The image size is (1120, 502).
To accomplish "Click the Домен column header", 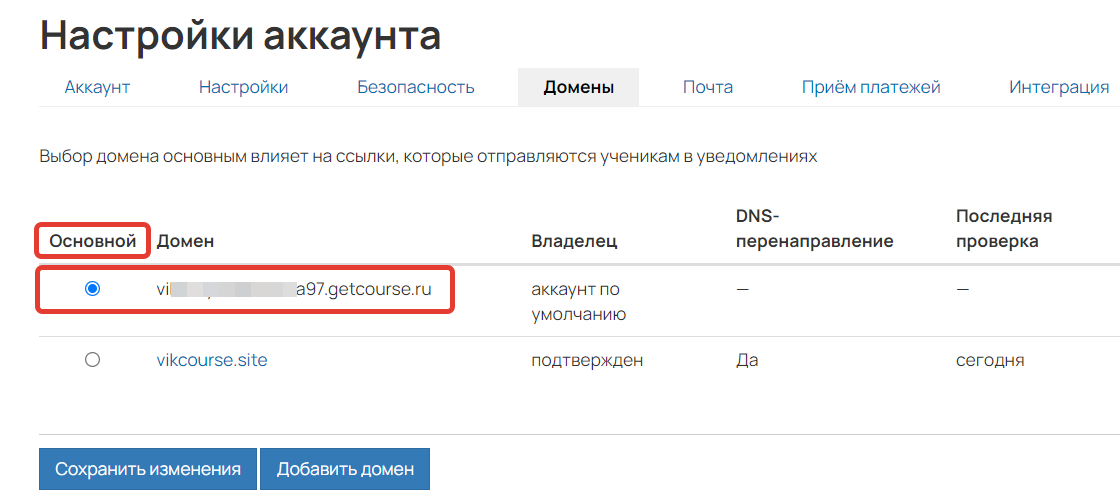I will [185, 241].
